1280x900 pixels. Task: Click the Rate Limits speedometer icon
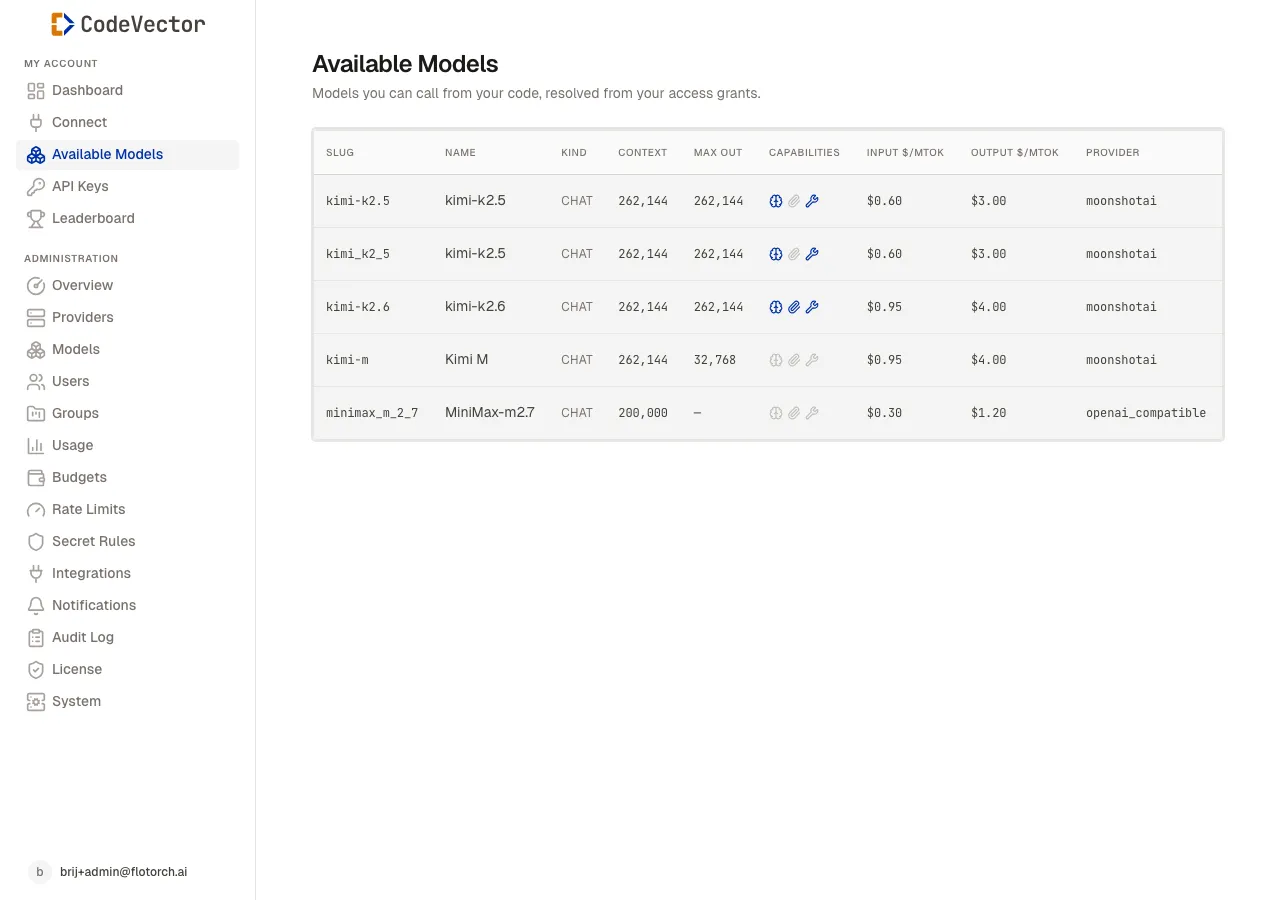point(36,510)
